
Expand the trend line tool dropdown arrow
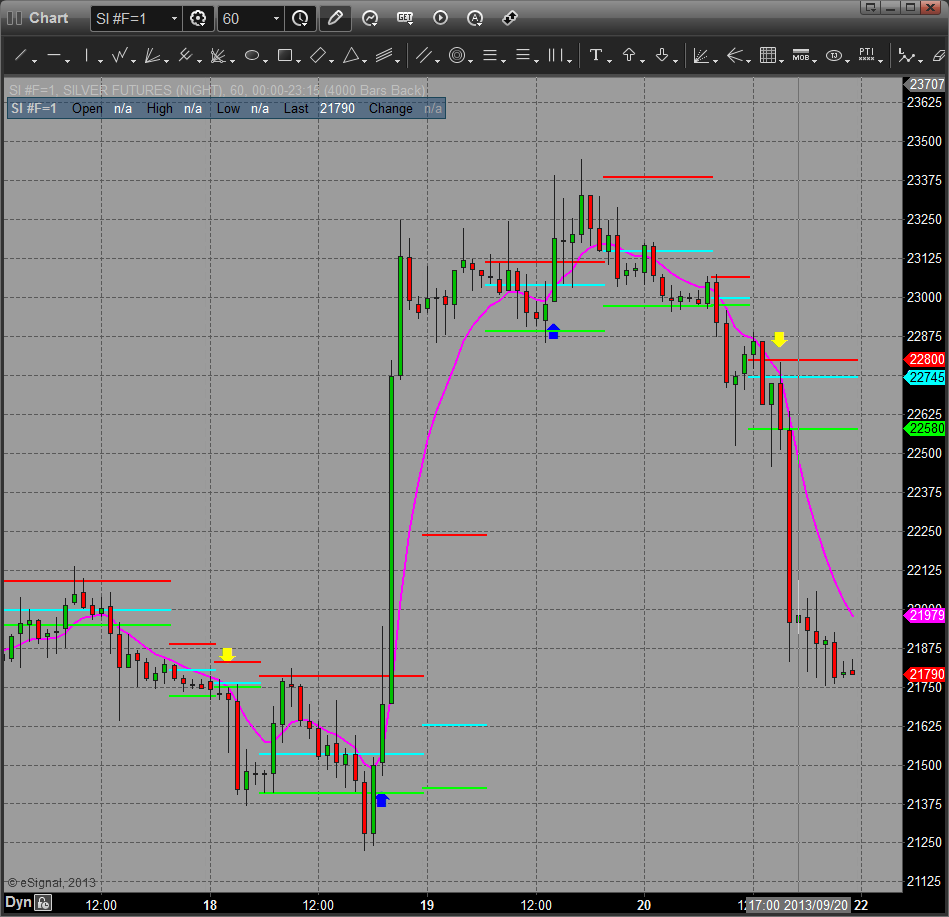click(x=34, y=61)
